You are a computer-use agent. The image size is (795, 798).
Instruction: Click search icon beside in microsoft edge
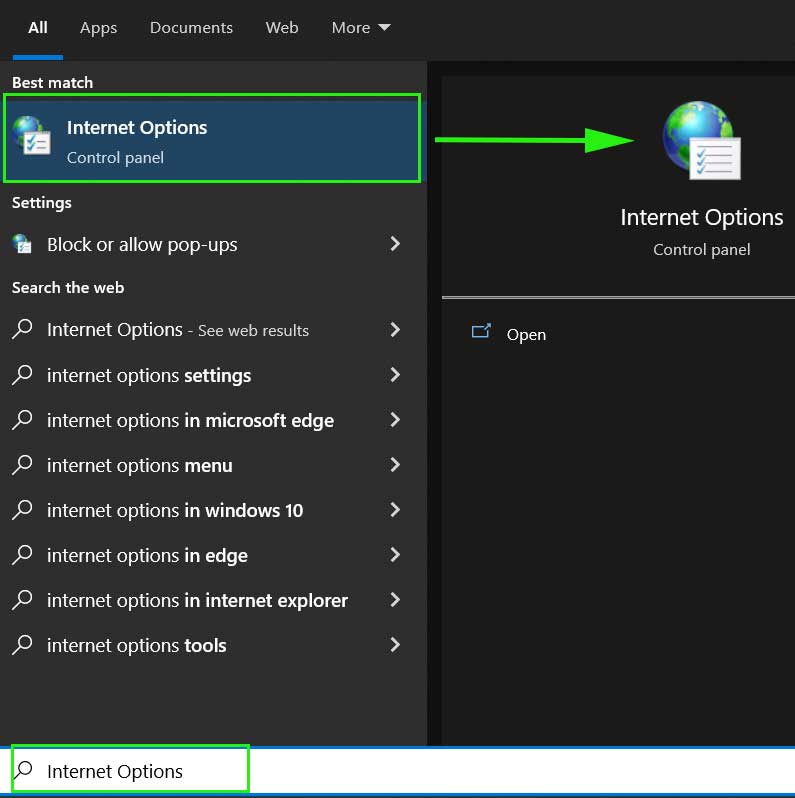(22, 420)
